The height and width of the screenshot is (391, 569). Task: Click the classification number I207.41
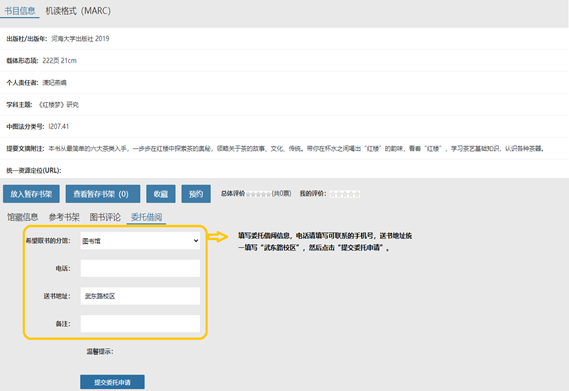(58, 126)
